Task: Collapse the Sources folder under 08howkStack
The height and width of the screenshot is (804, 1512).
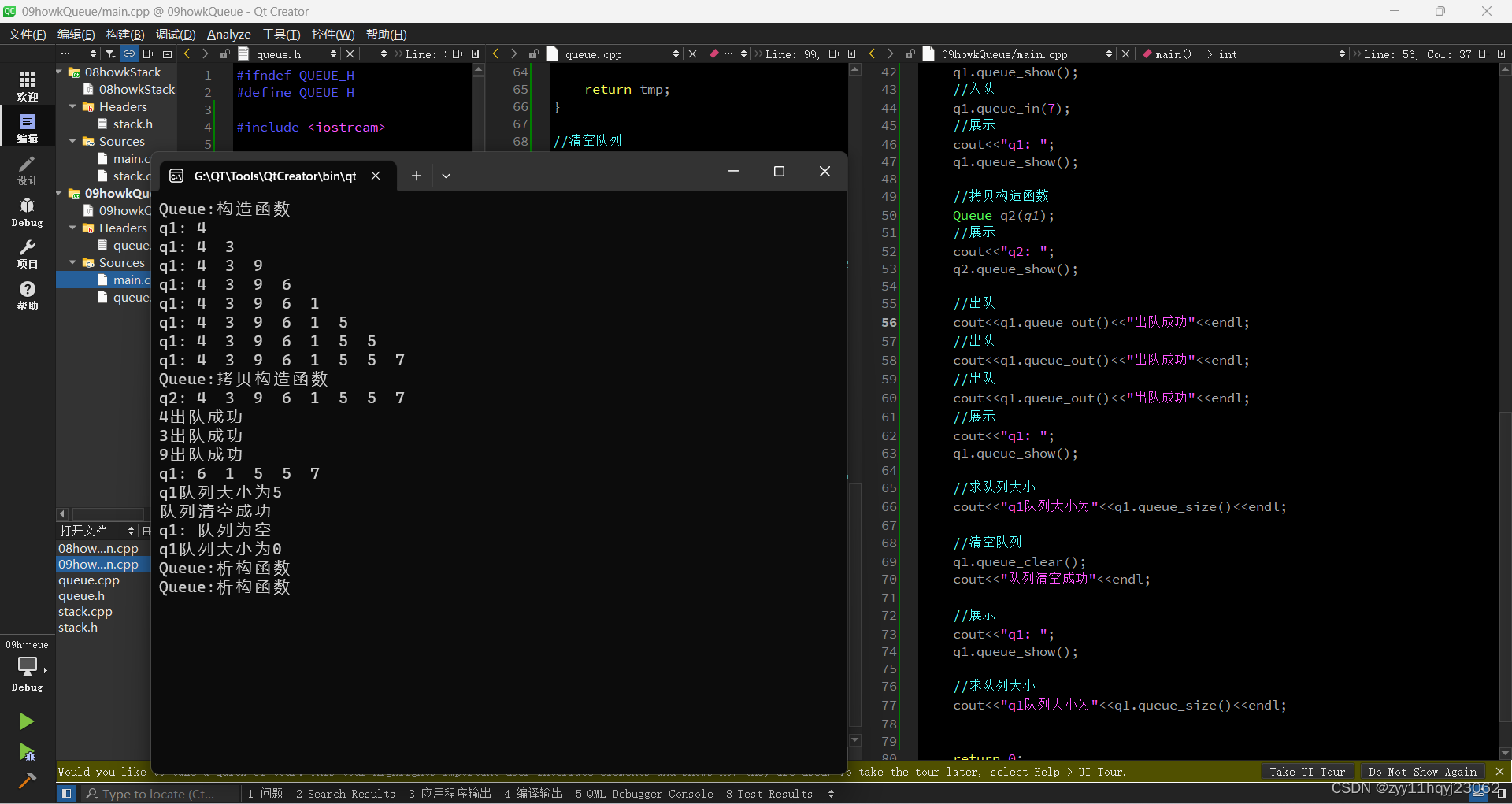Action: pyautogui.click(x=73, y=141)
